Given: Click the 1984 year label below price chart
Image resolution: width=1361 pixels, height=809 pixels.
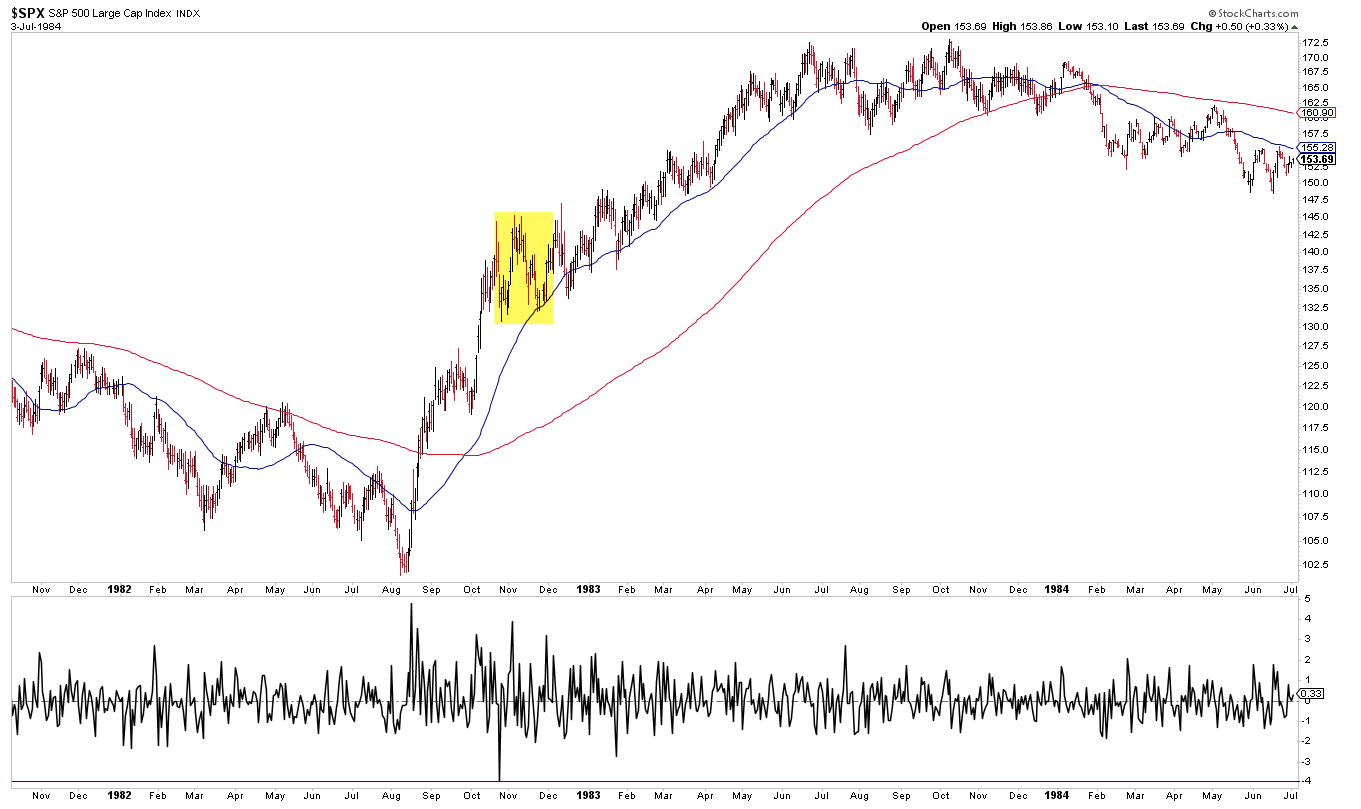Looking at the screenshot, I should [1059, 590].
